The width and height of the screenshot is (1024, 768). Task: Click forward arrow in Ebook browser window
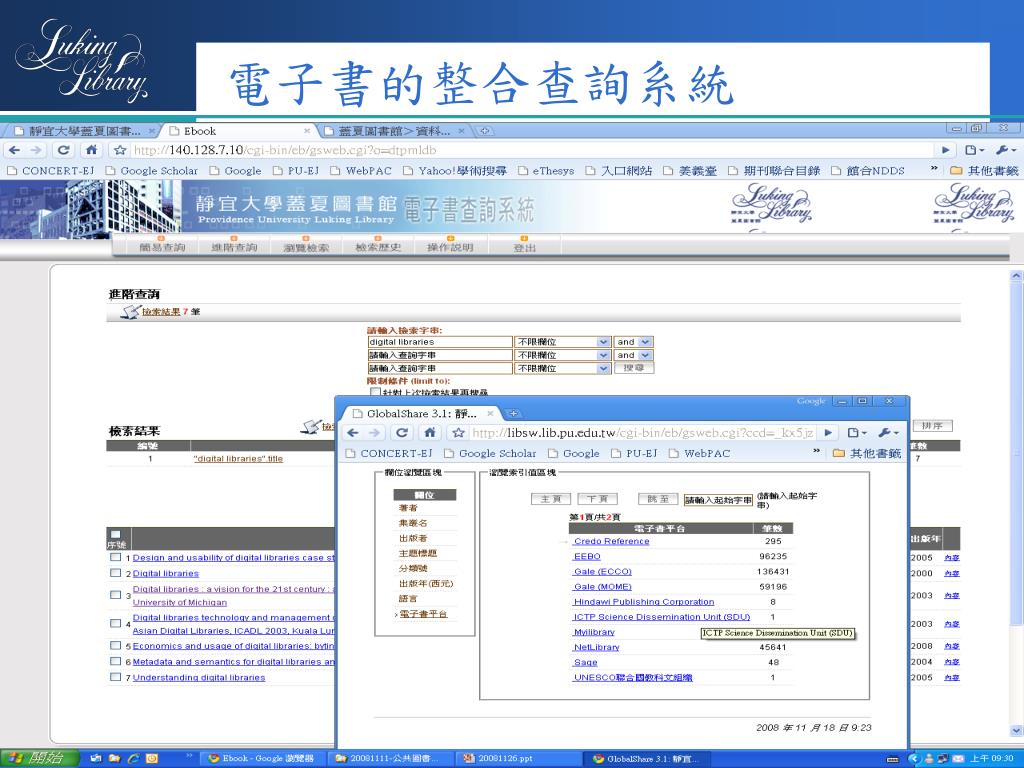[37, 150]
